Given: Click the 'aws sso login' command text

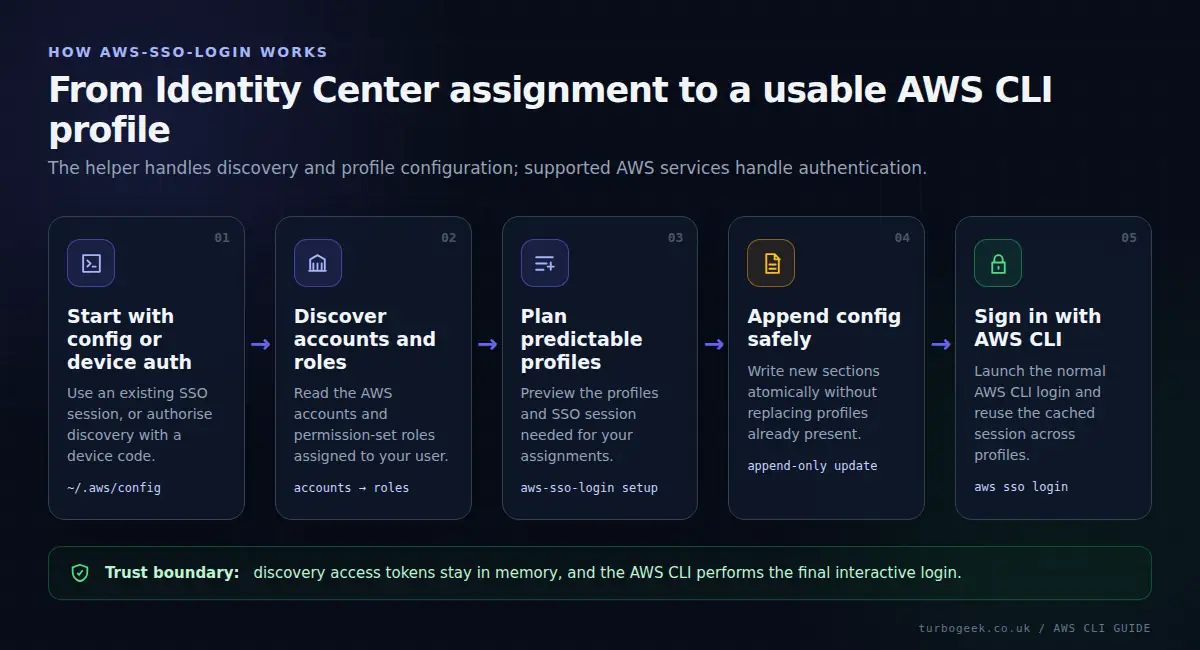Looking at the screenshot, I should [1021, 487].
